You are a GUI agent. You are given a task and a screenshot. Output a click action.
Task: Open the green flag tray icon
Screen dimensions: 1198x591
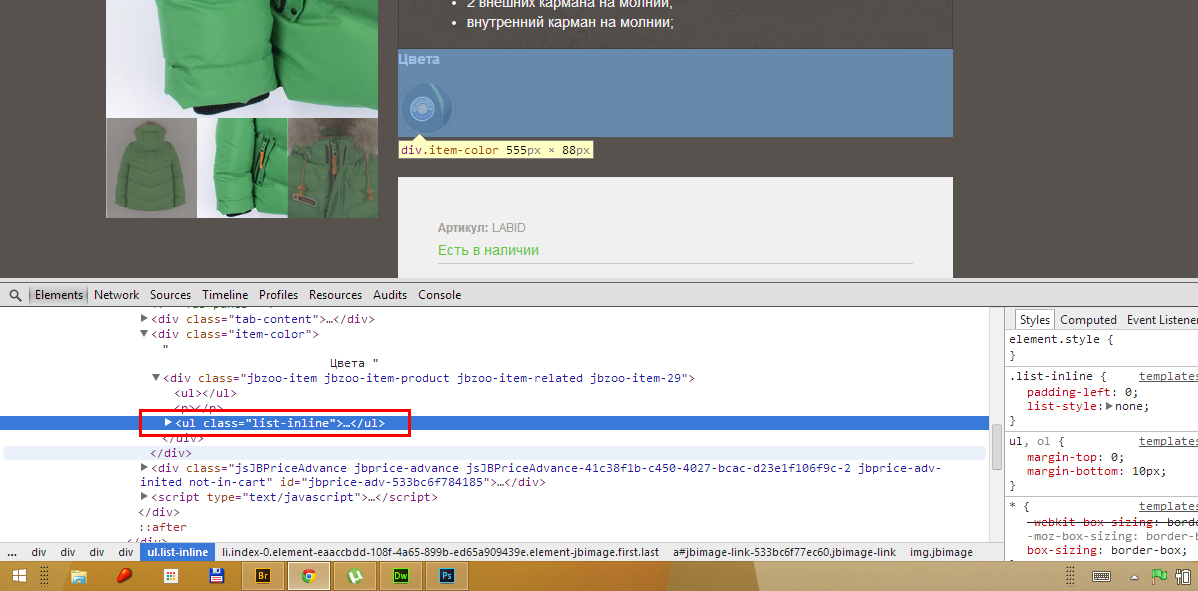1158,576
